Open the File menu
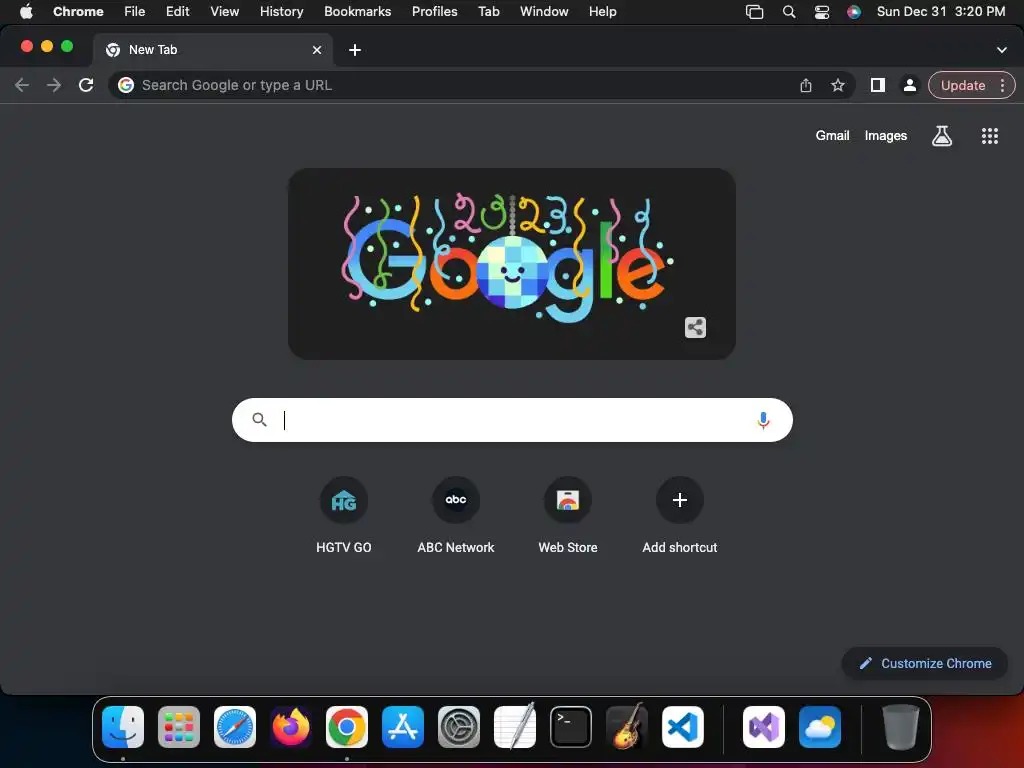This screenshot has height=768, width=1024. pyautogui.click(x=135, y=12)
